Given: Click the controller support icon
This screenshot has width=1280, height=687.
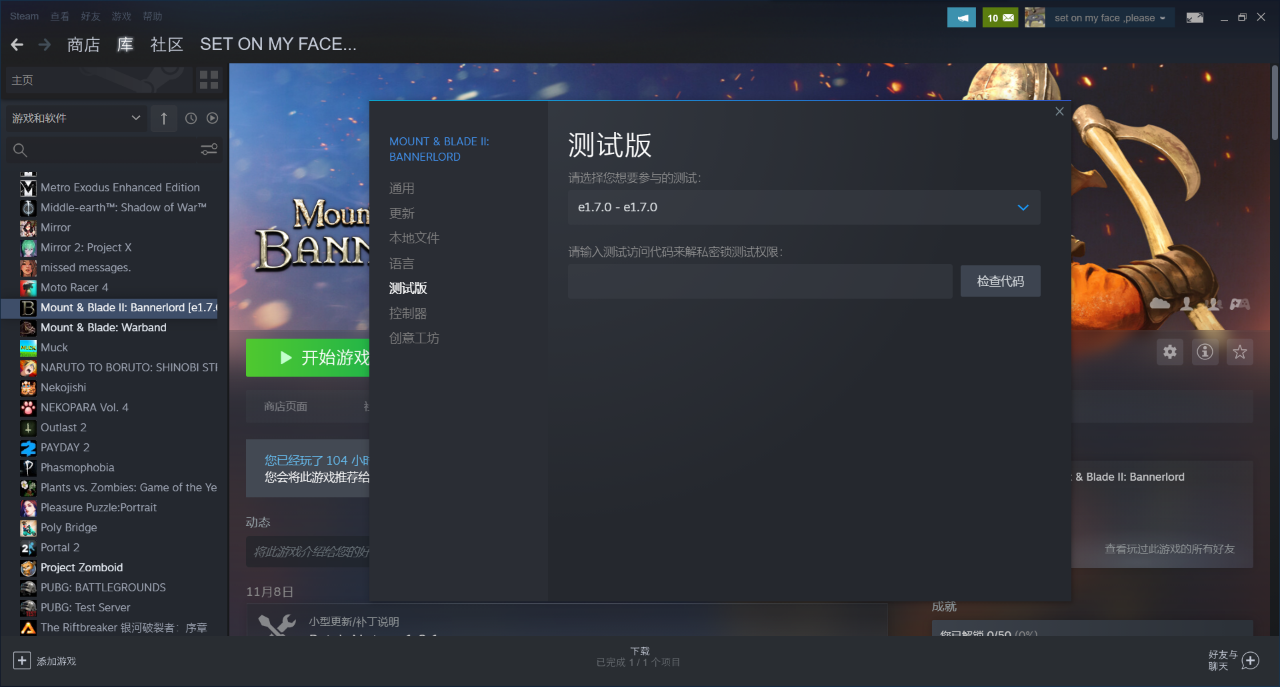Looking at the screenshot, I should [1240, 303].
